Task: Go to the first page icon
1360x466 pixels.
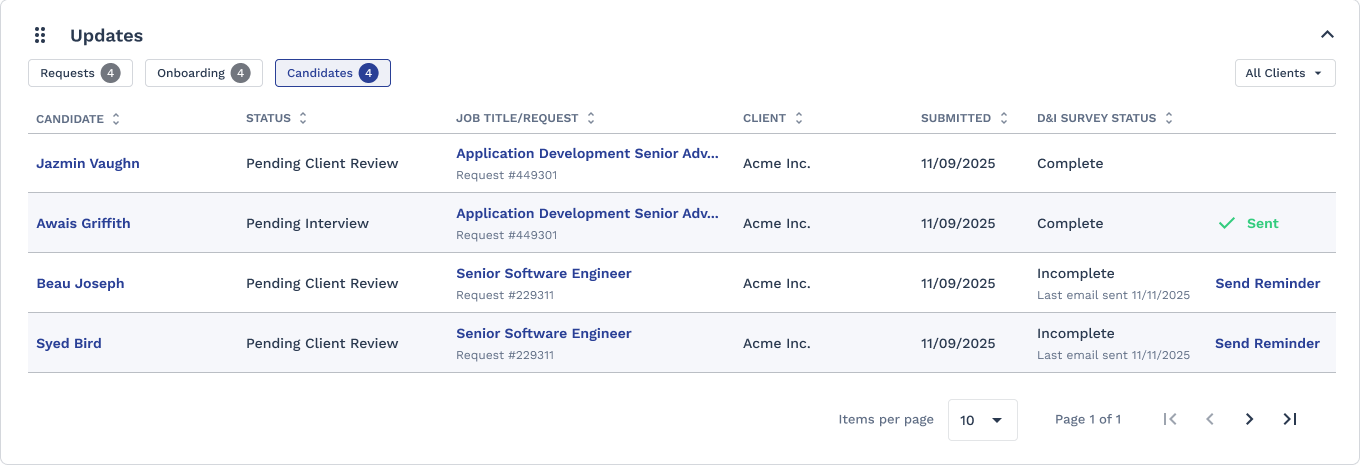Action: click(1170, 419)
